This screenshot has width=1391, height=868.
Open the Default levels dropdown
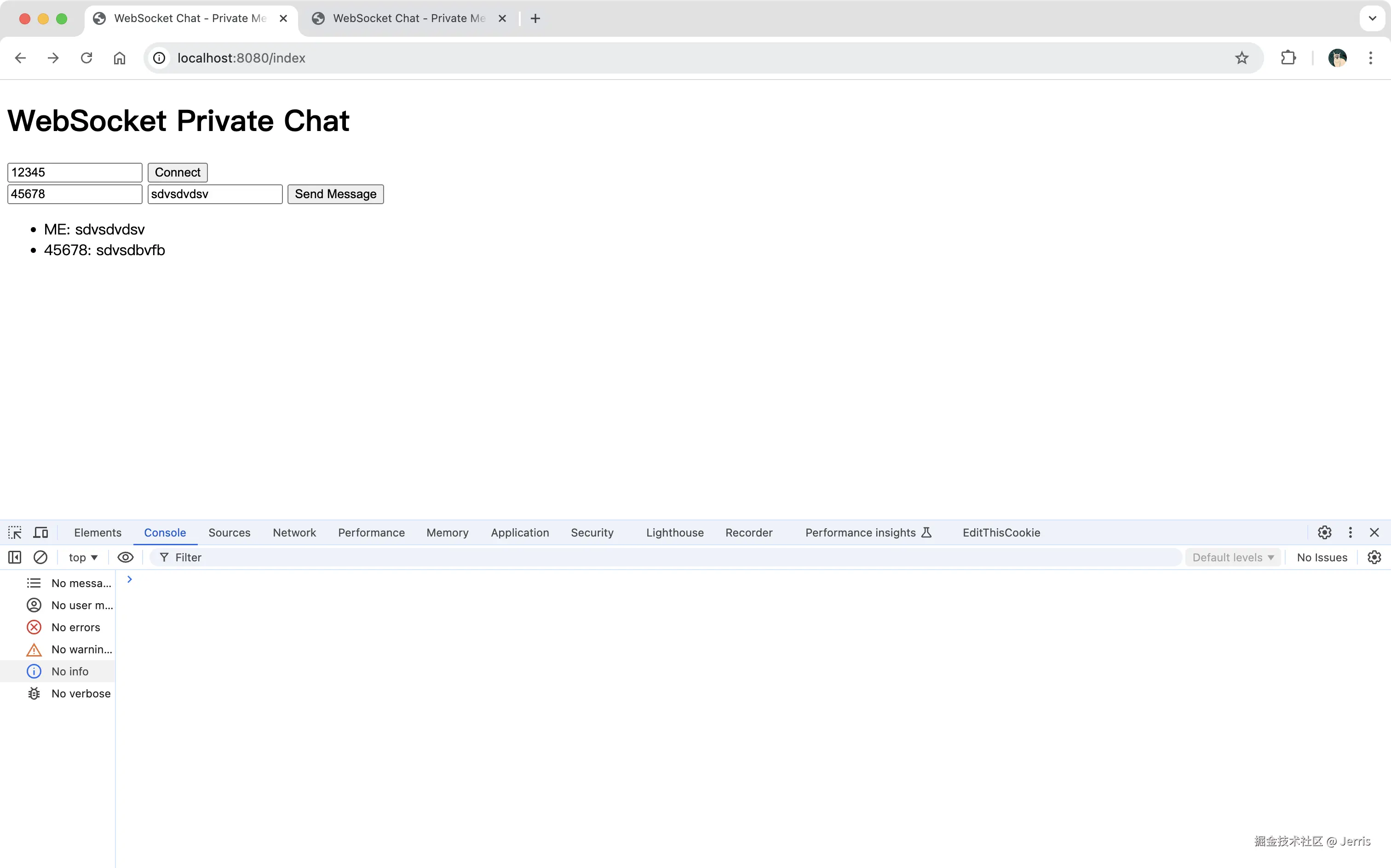1232,557
